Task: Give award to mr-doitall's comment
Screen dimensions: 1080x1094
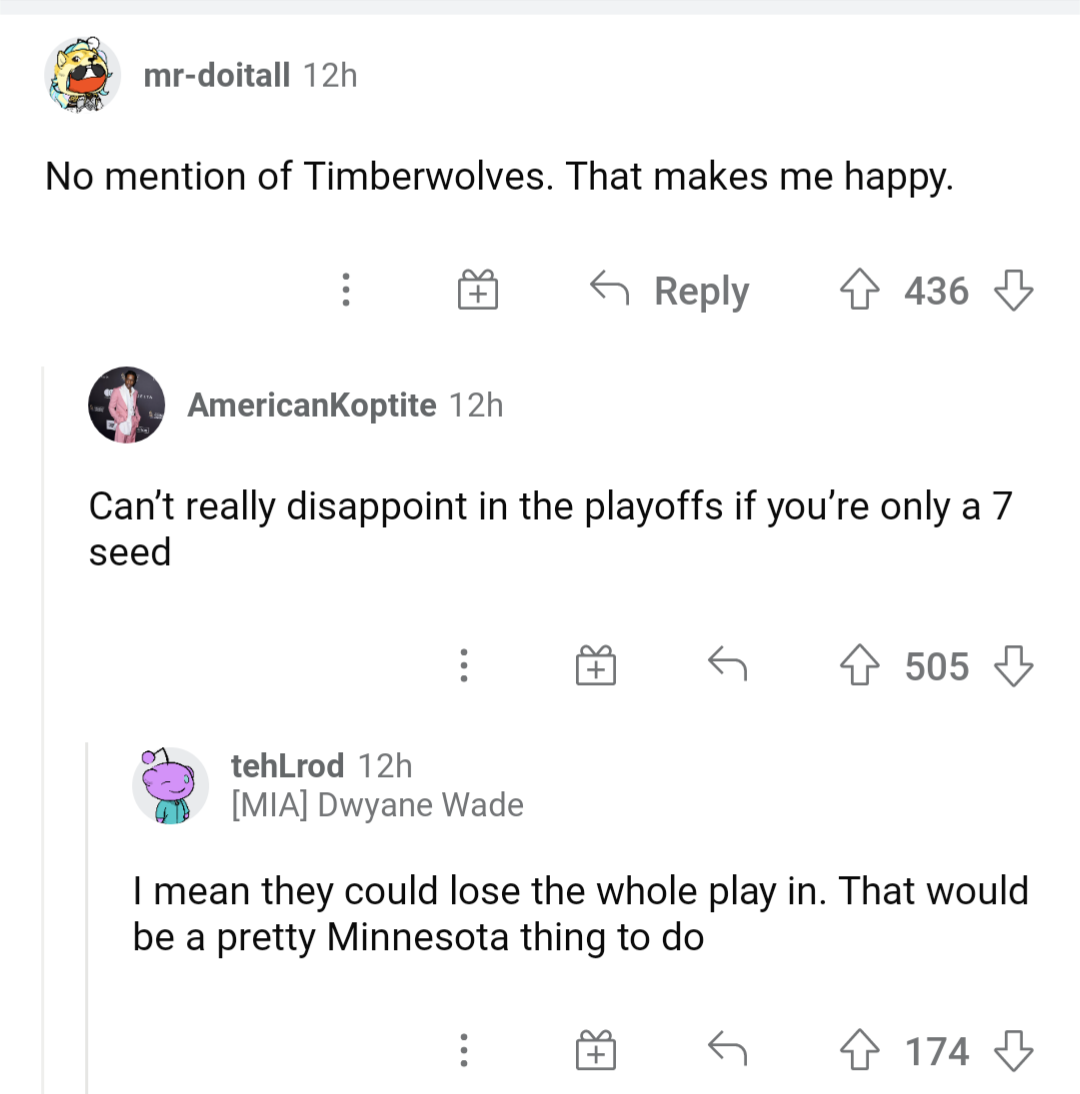Action: coord(478,291)
